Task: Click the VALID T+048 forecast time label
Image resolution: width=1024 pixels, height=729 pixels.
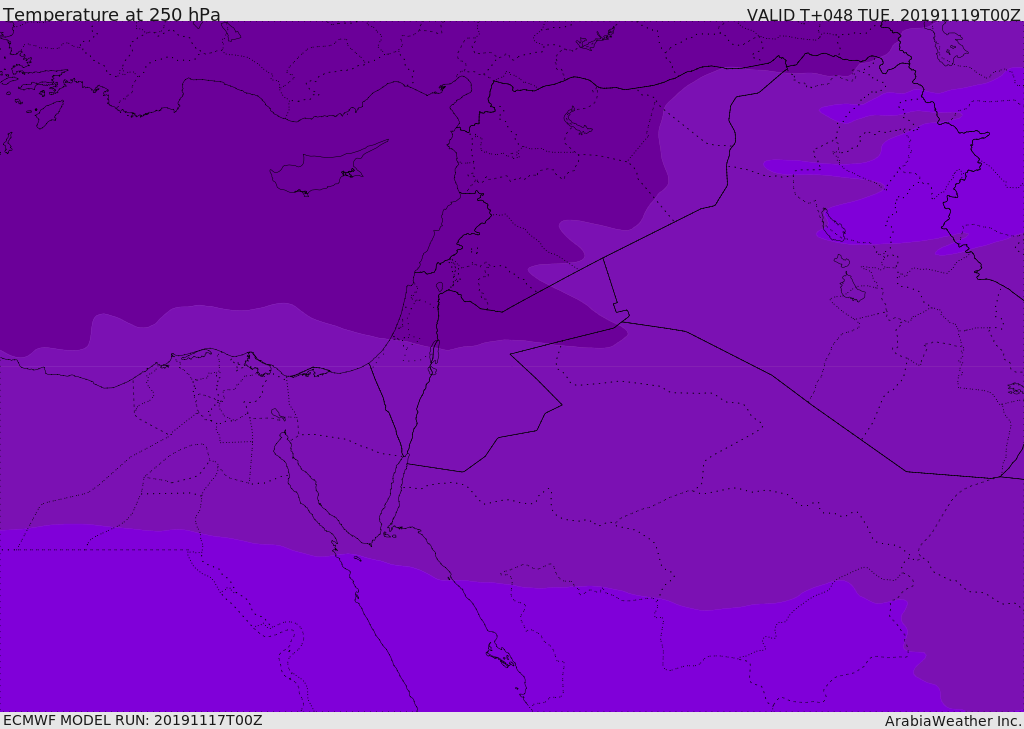Action: coord(883,15)
